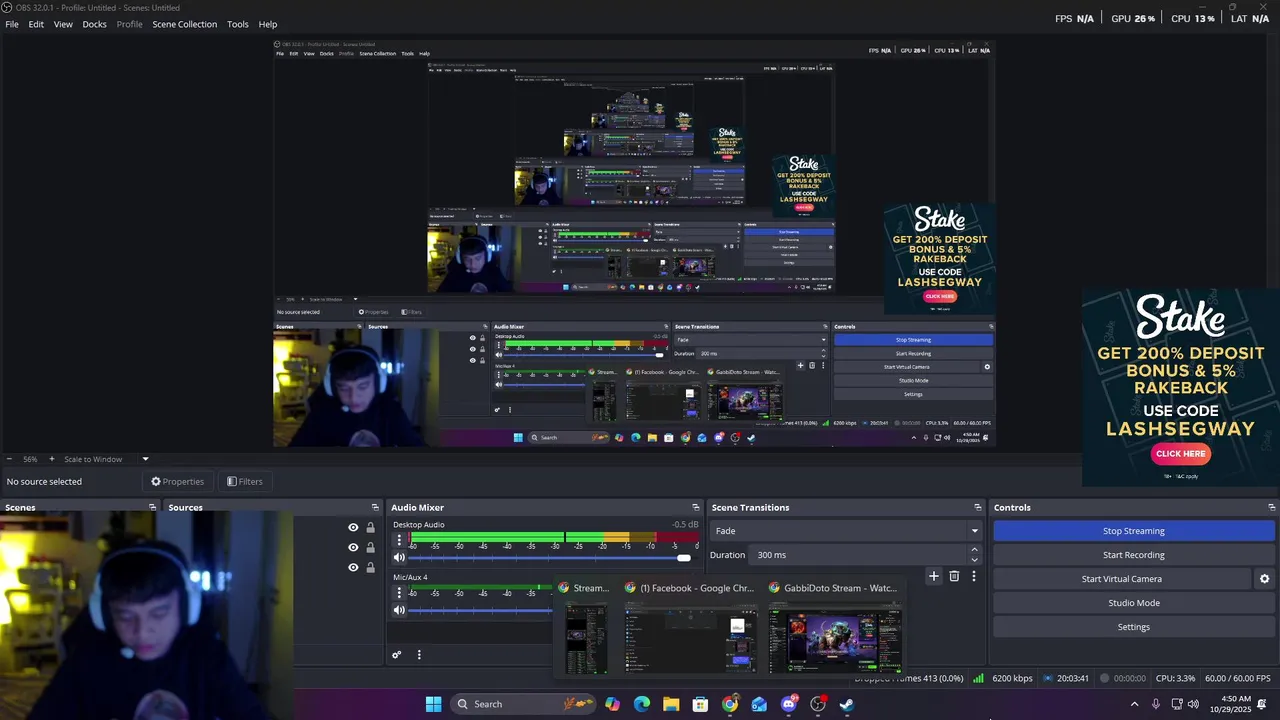Viewport: 1280px width, 720px height.
Task: Zoom in the preview with plus icon
Action: (x=52, y=459)
